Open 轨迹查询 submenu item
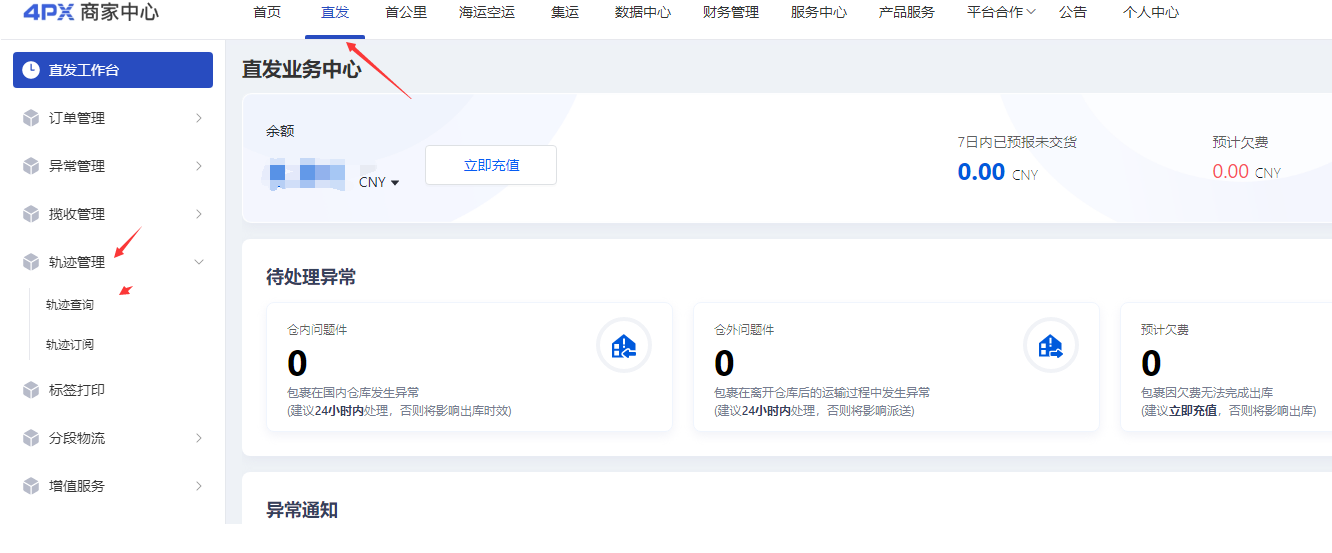The width and height of the screenshot is (1332, 553). click(70, 304)
